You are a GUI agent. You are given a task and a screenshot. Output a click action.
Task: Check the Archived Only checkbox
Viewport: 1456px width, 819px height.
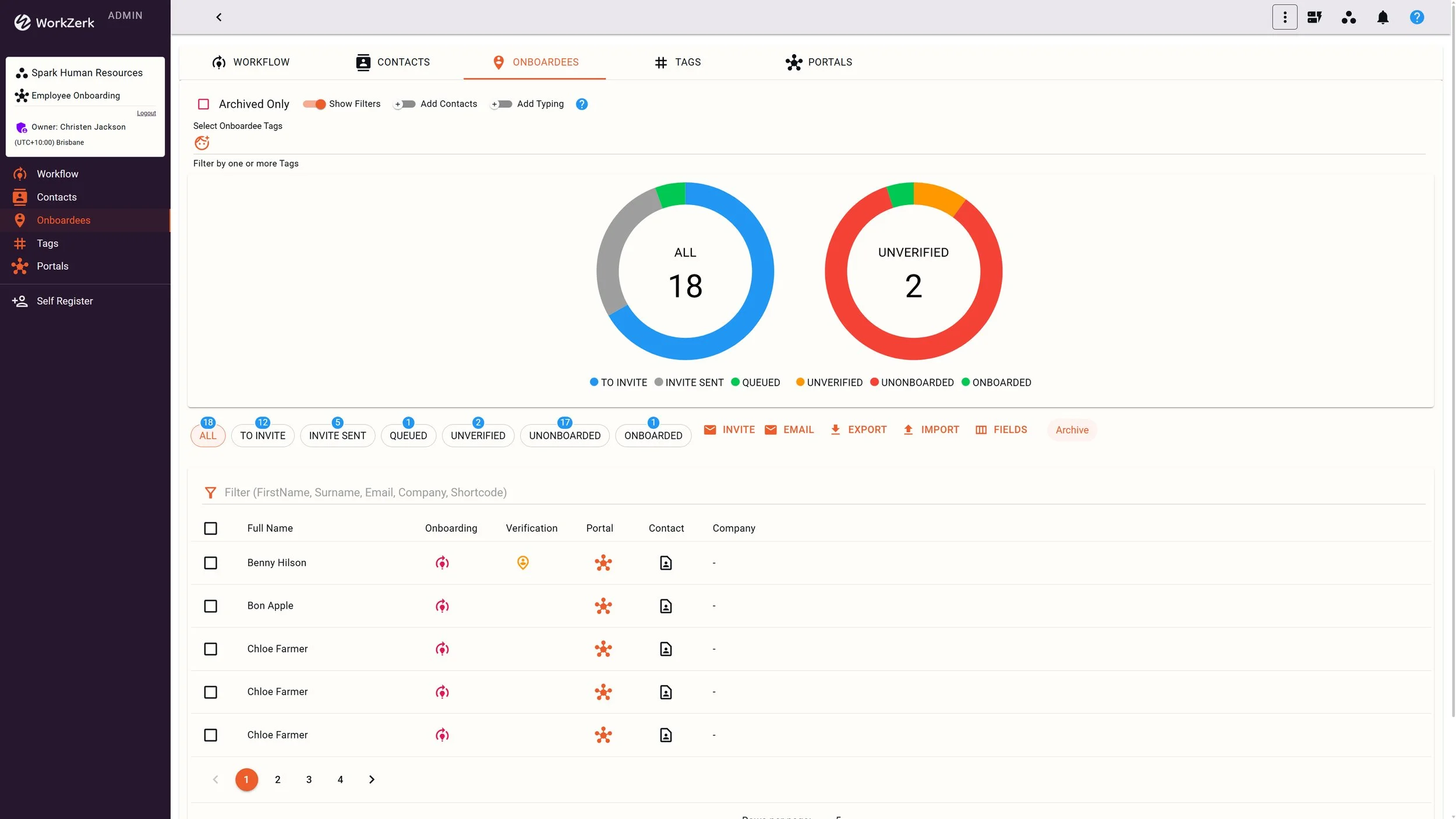click(203, 104)
